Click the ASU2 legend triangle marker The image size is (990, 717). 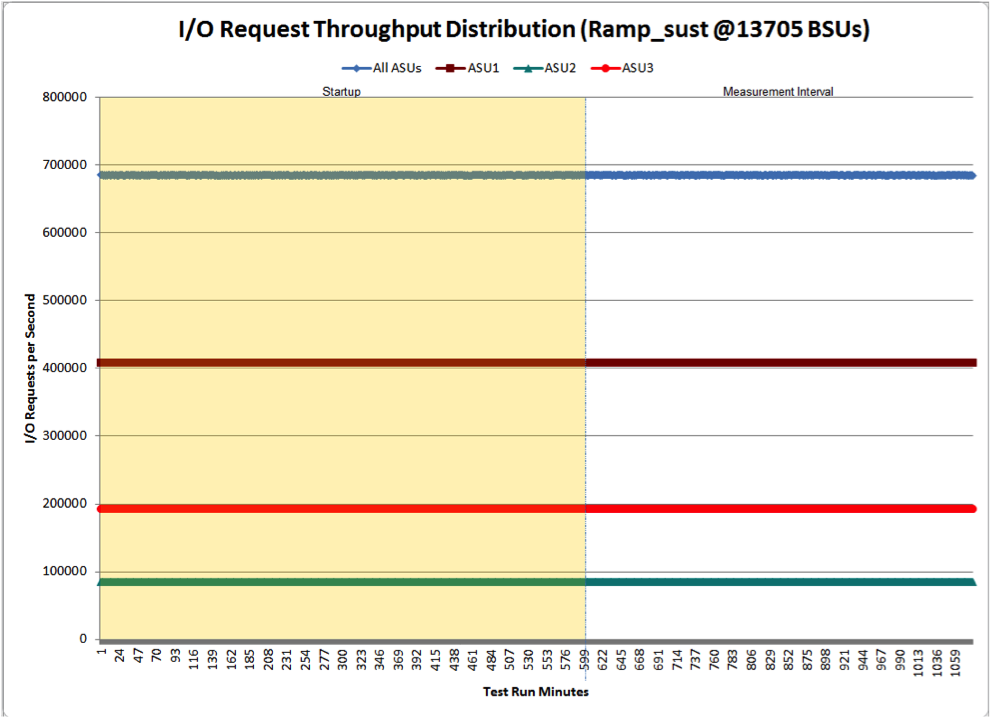coord(528,68)
